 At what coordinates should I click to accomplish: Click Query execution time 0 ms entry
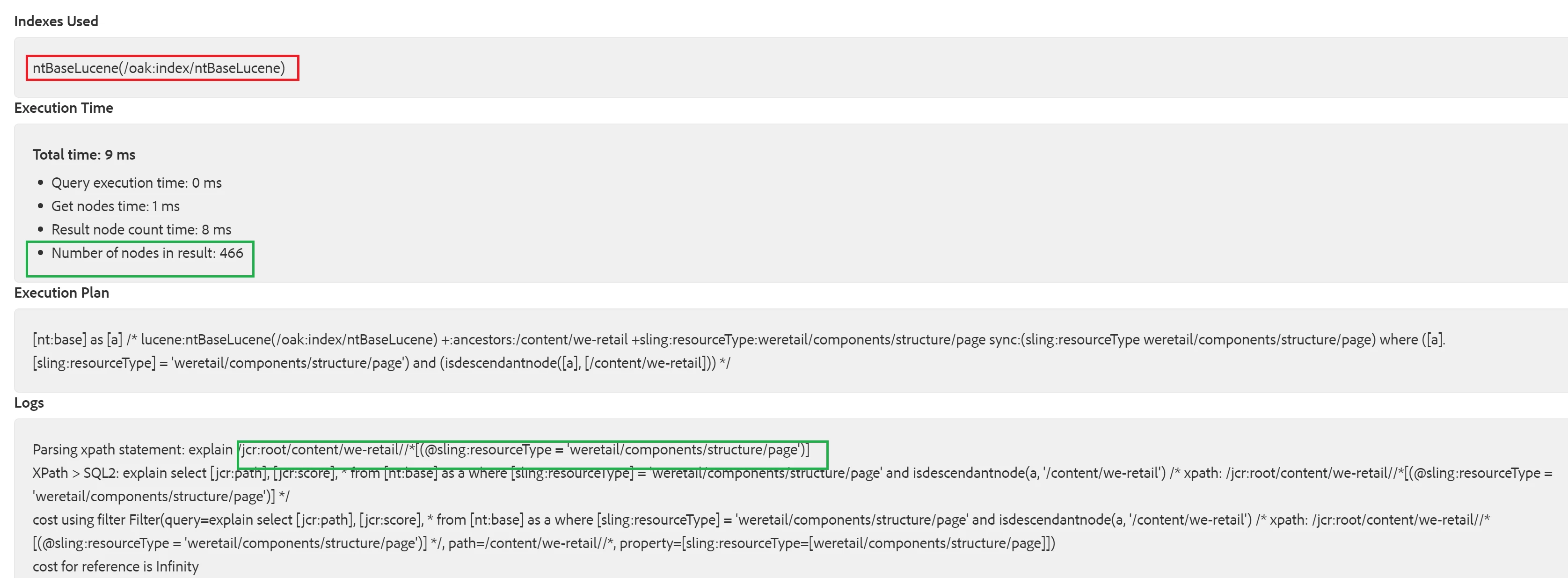pos(136,183)
